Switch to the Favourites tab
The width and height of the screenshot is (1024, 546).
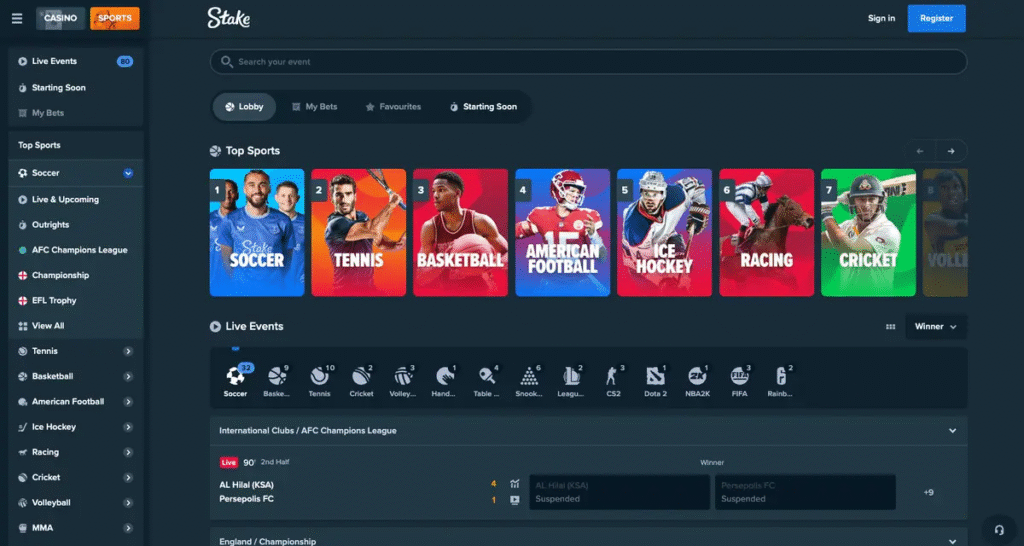click(393, 107)
